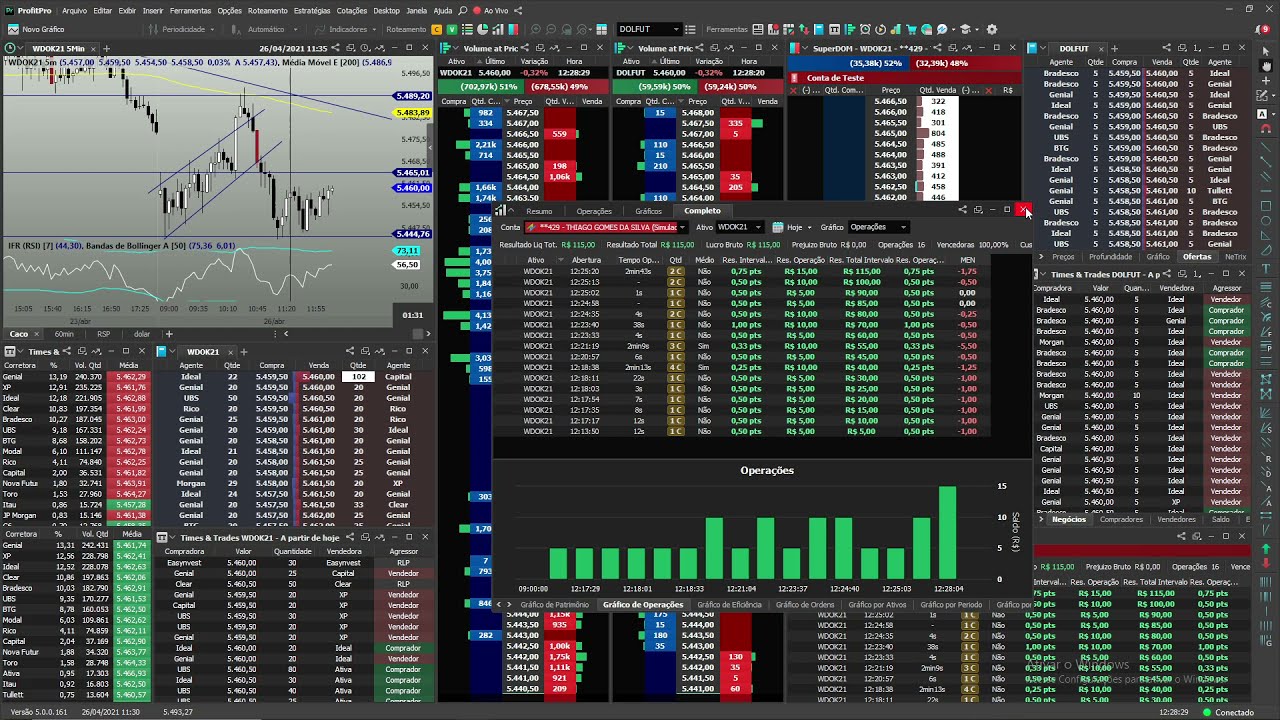
Task: Open the Cotações menu
Action: coord(352,11)
